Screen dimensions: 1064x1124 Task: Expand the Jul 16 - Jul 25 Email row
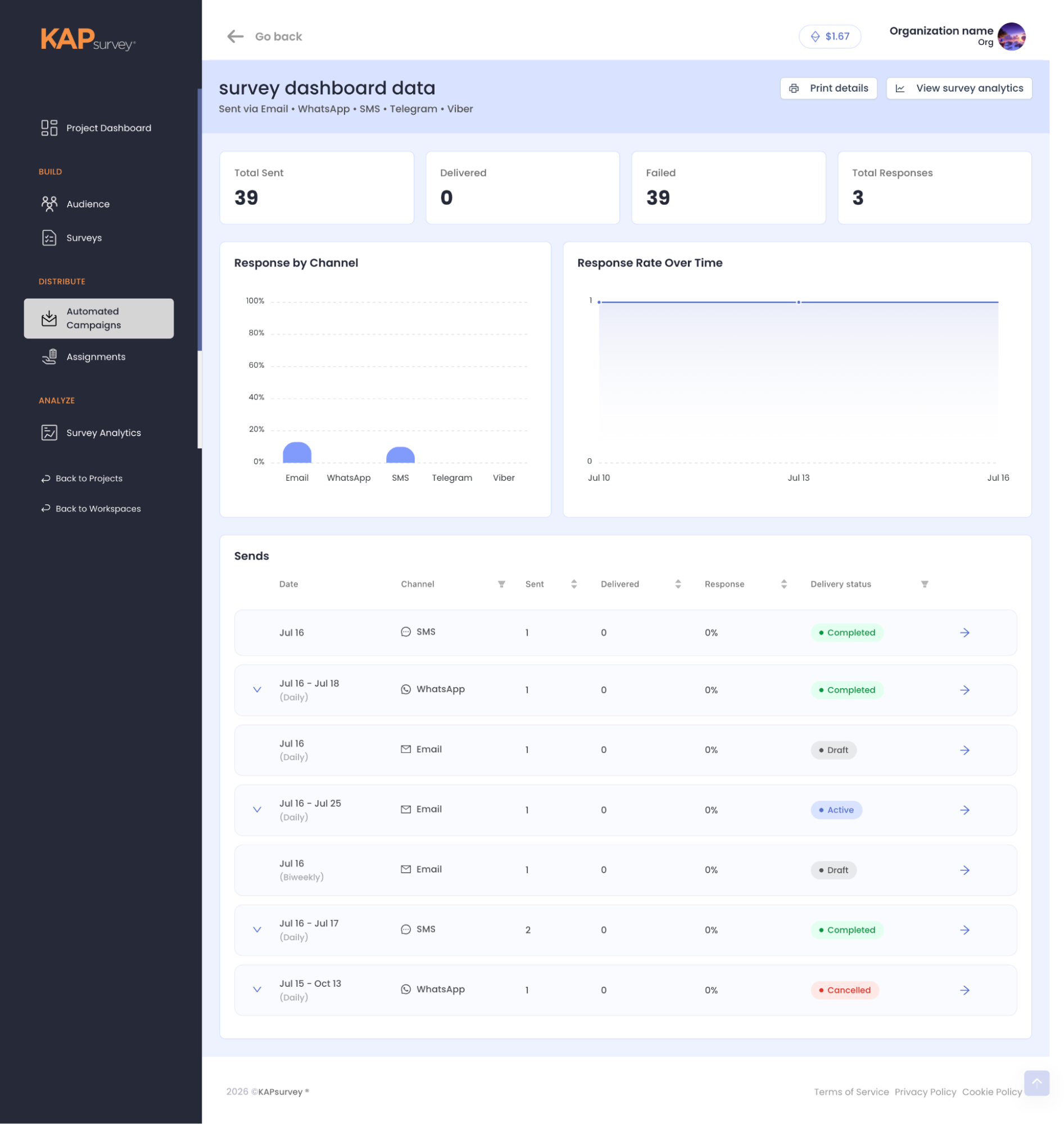click(x=257, y=810)
